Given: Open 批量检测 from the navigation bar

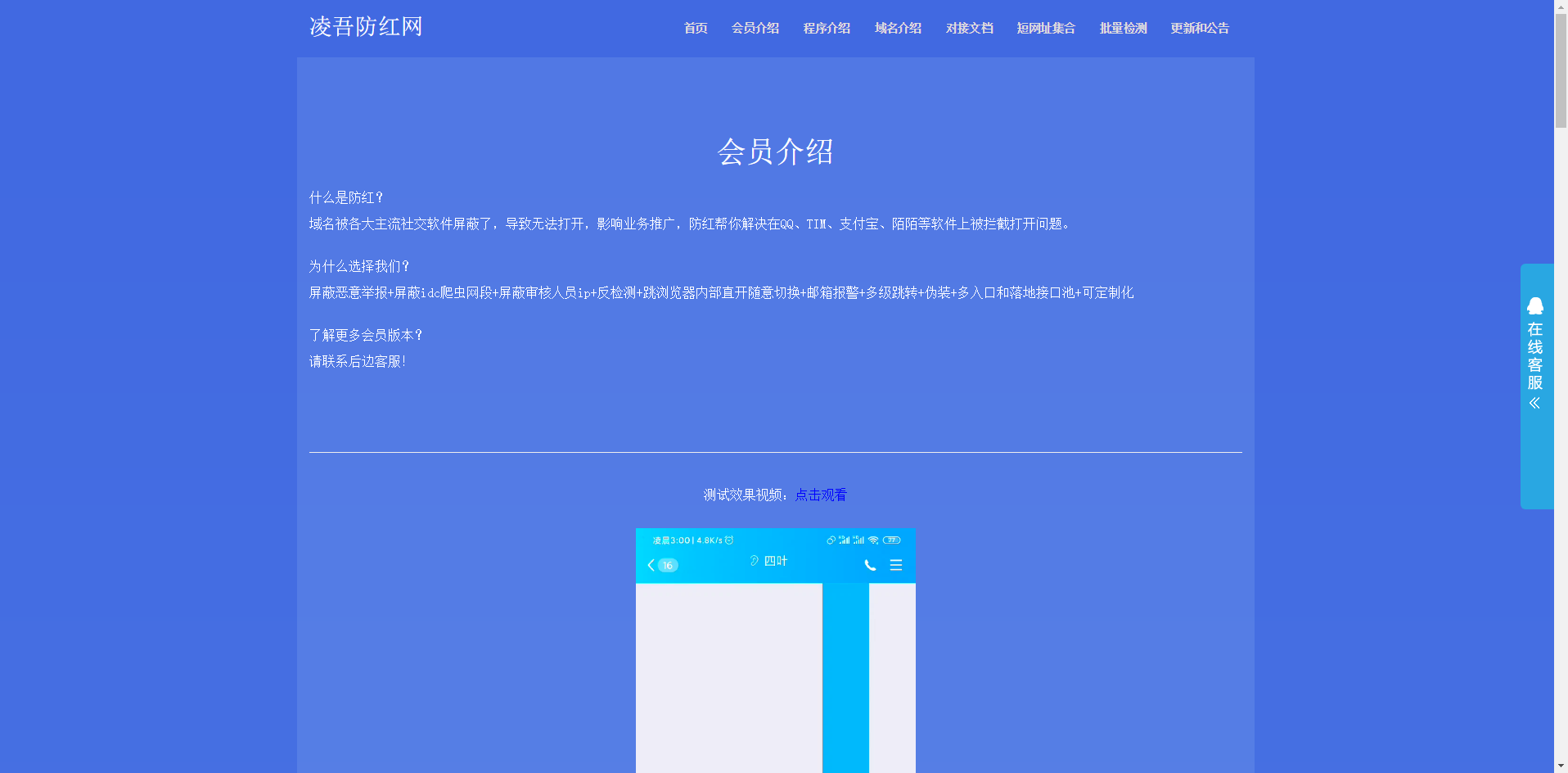Looking at the screenshot, I should [1123, 28].
